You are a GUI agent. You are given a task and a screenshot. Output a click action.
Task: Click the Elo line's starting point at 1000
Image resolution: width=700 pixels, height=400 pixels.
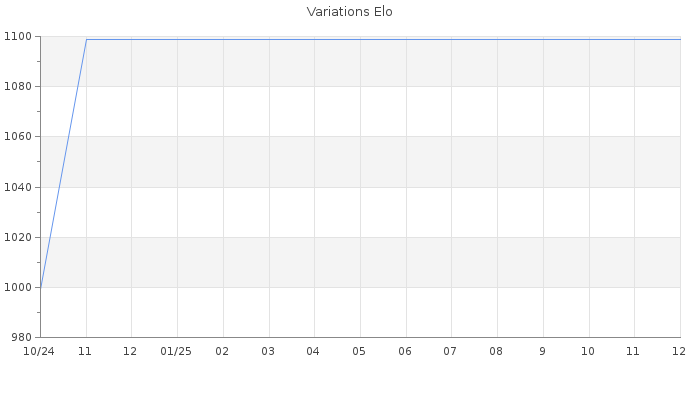(x=40, y=287)
